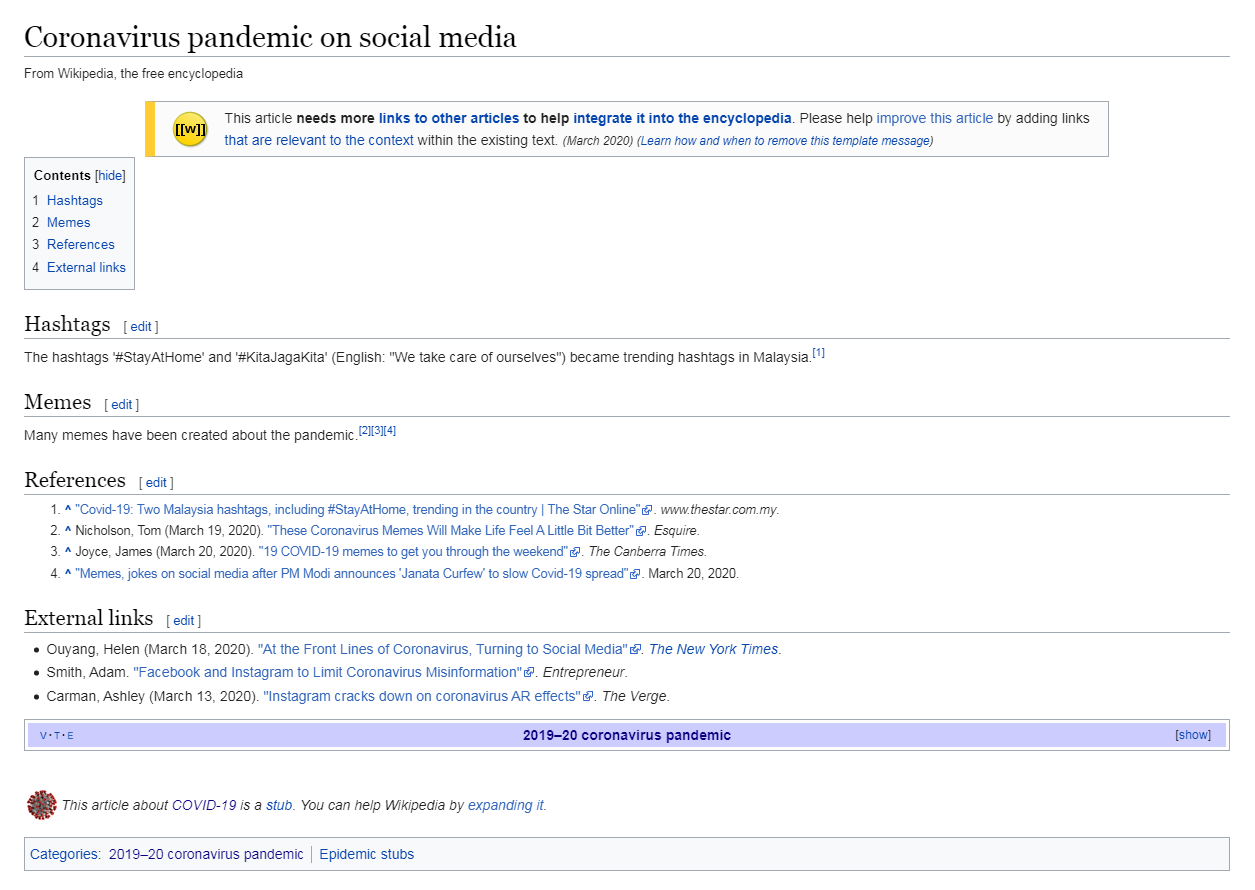Viewport: 1255px width, 890px height.
Task: Click 'From Wikipedia, the free encyclopedia' tagline
Action: coord(133,74)
